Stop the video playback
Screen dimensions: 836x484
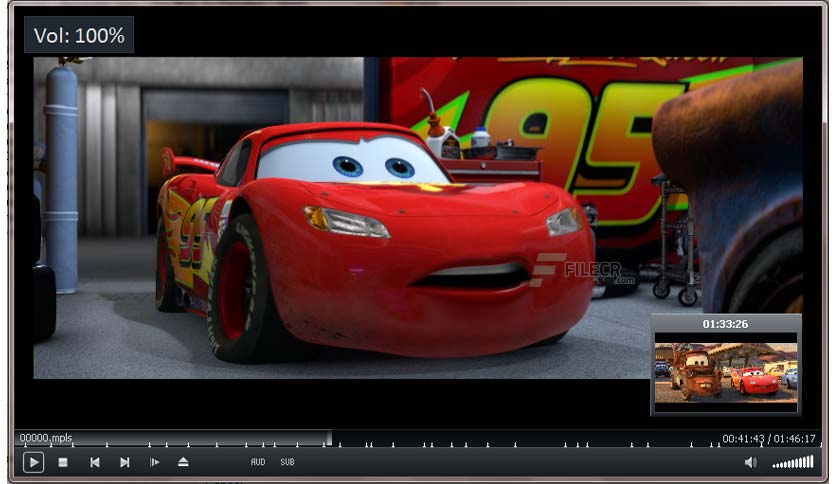coord(63,462)
